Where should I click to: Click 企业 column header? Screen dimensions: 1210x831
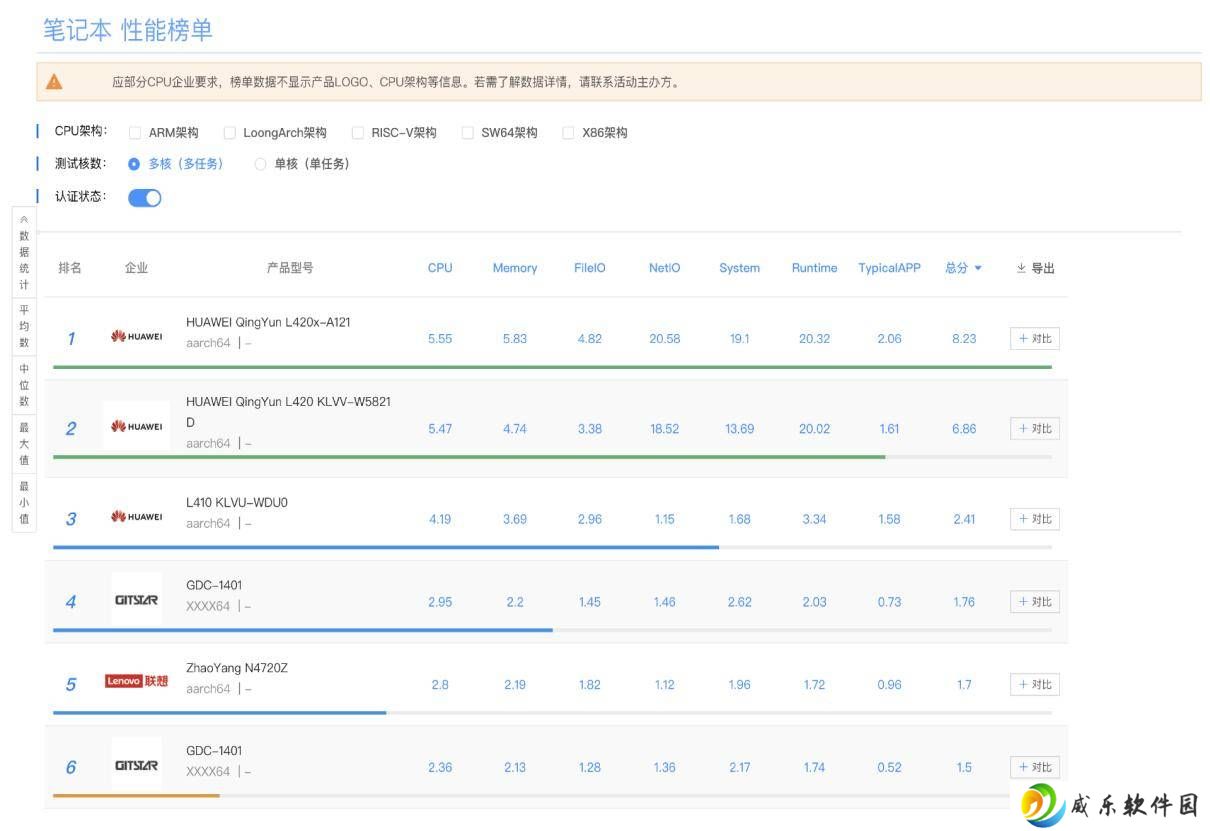pos(136,268)
